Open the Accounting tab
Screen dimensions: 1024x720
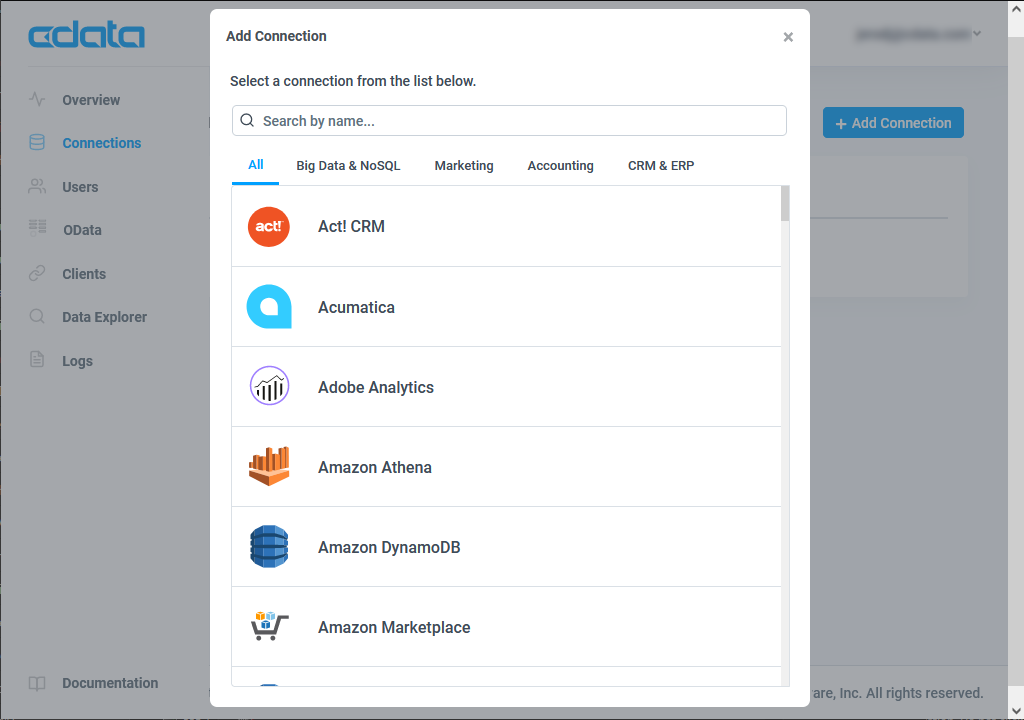560,165
